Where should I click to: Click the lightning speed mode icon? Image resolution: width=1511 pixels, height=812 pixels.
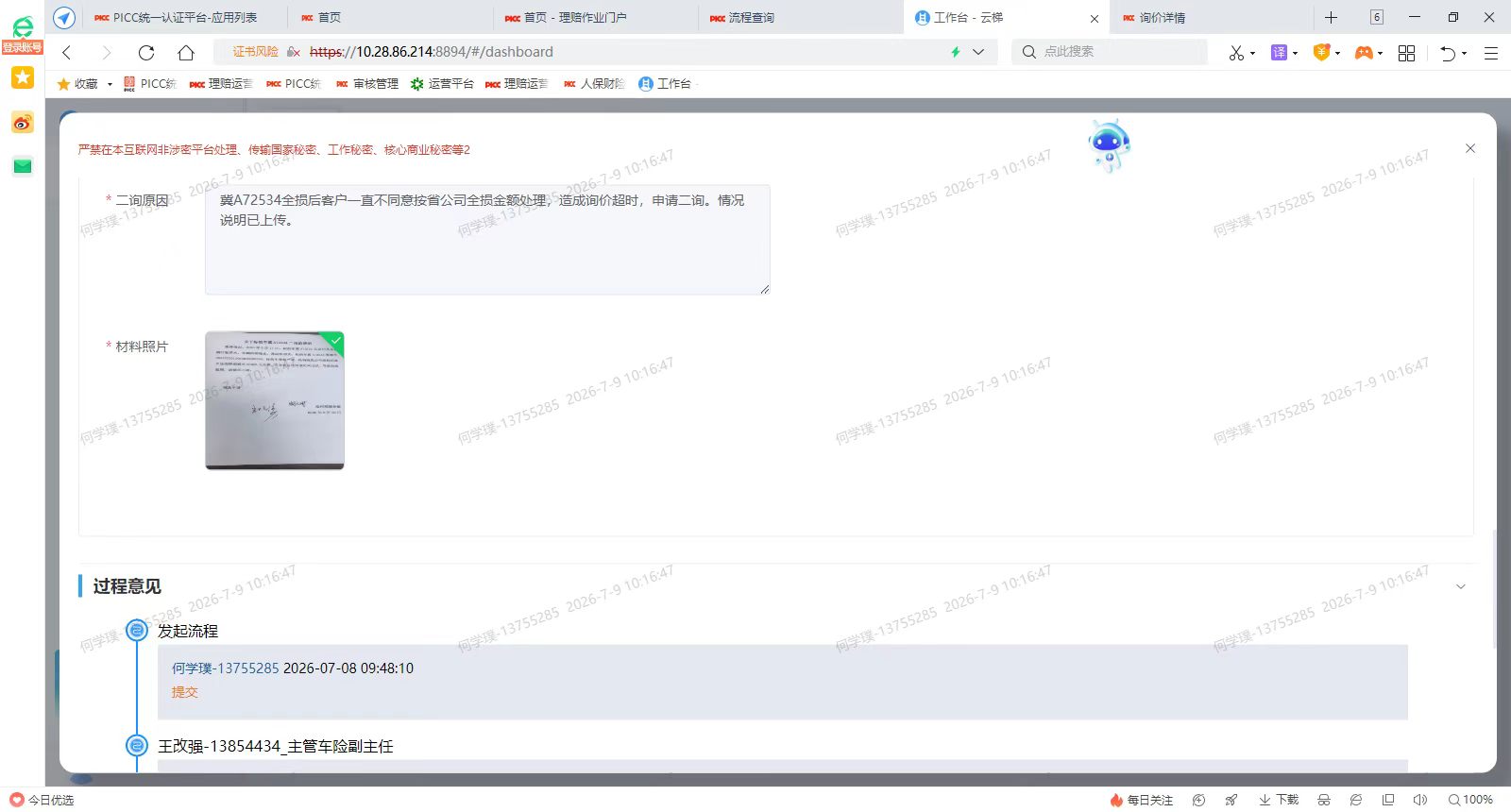pos(955,52)
